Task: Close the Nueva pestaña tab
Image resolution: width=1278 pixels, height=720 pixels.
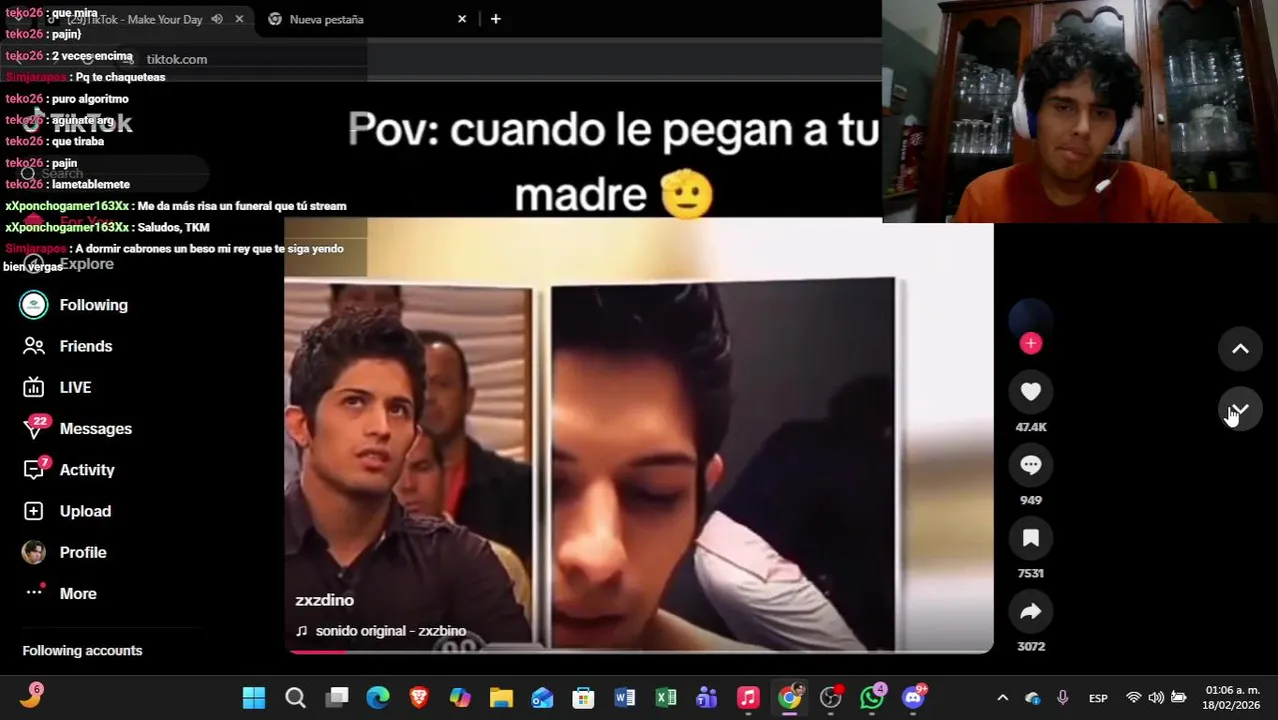Action: point(462,19)
